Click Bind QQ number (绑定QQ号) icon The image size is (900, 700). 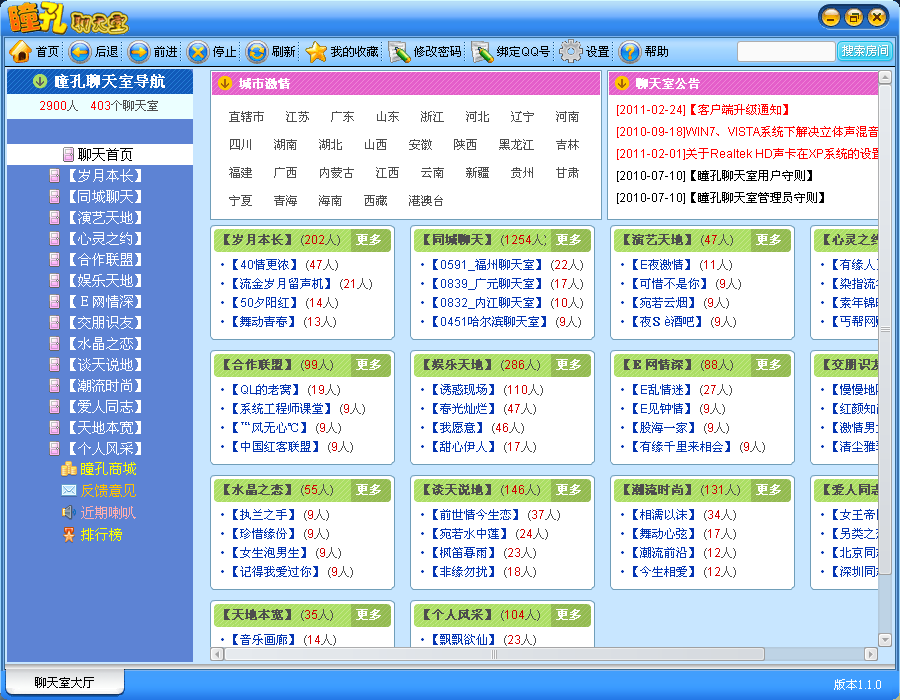[x=482, y=52]
